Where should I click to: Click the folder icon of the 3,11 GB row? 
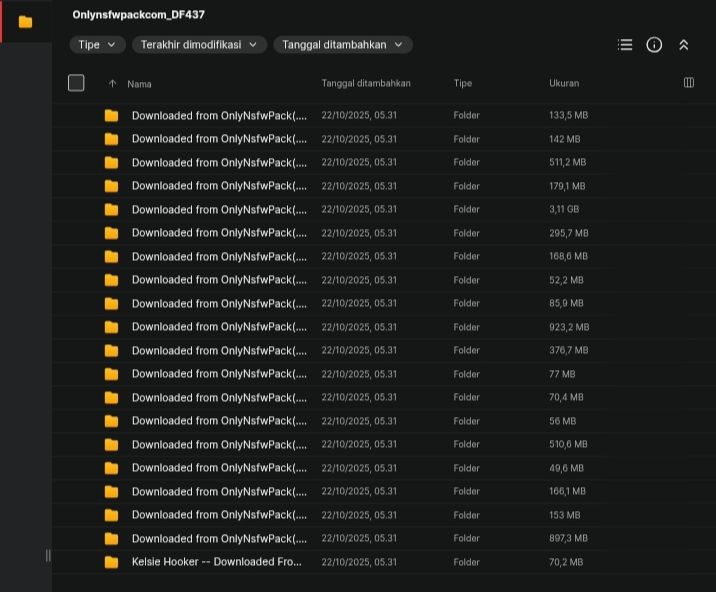[111, 210]
